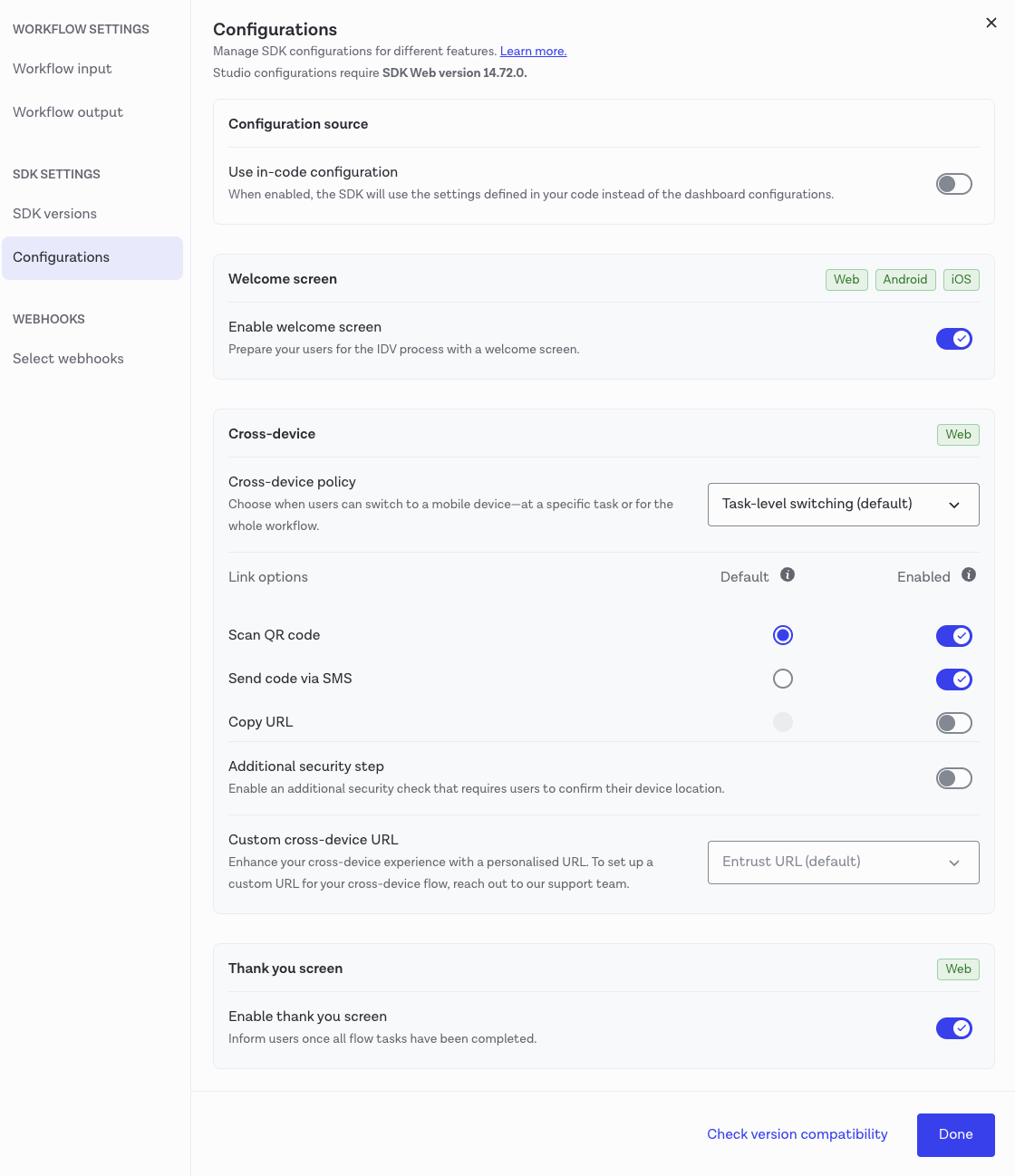Go to Workflow input settings
The image size is (1015, 1176).
coord(63,69)
